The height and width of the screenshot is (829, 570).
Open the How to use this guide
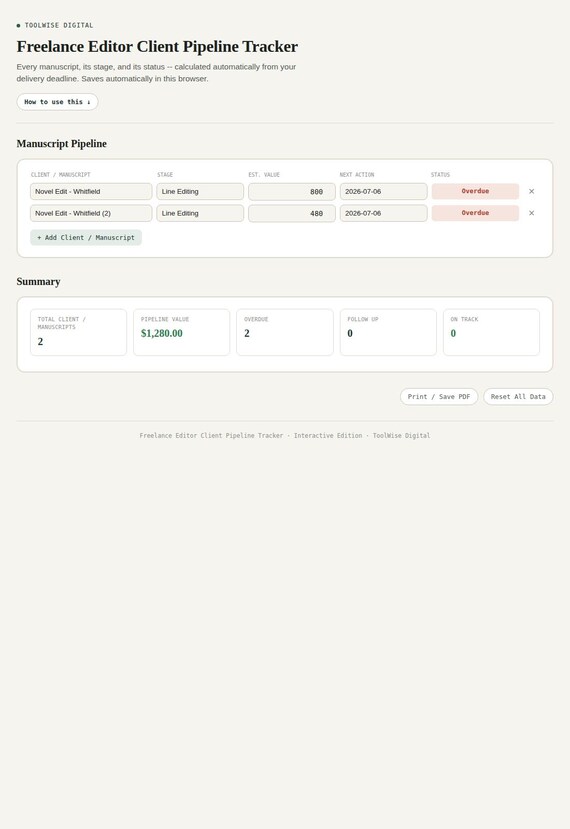[57, 102]
